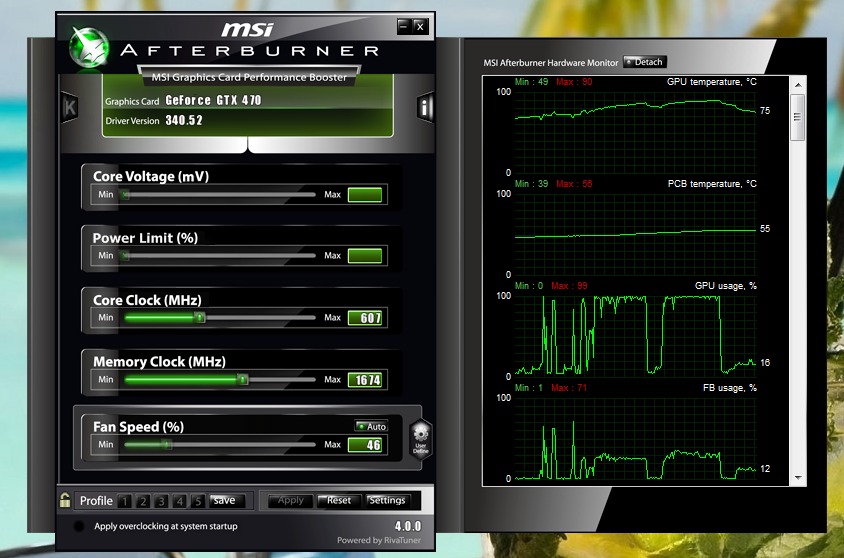The image size is (844, 558).
Task: Click the GPU temperature Max 90 reading
Action: [574, 82]
